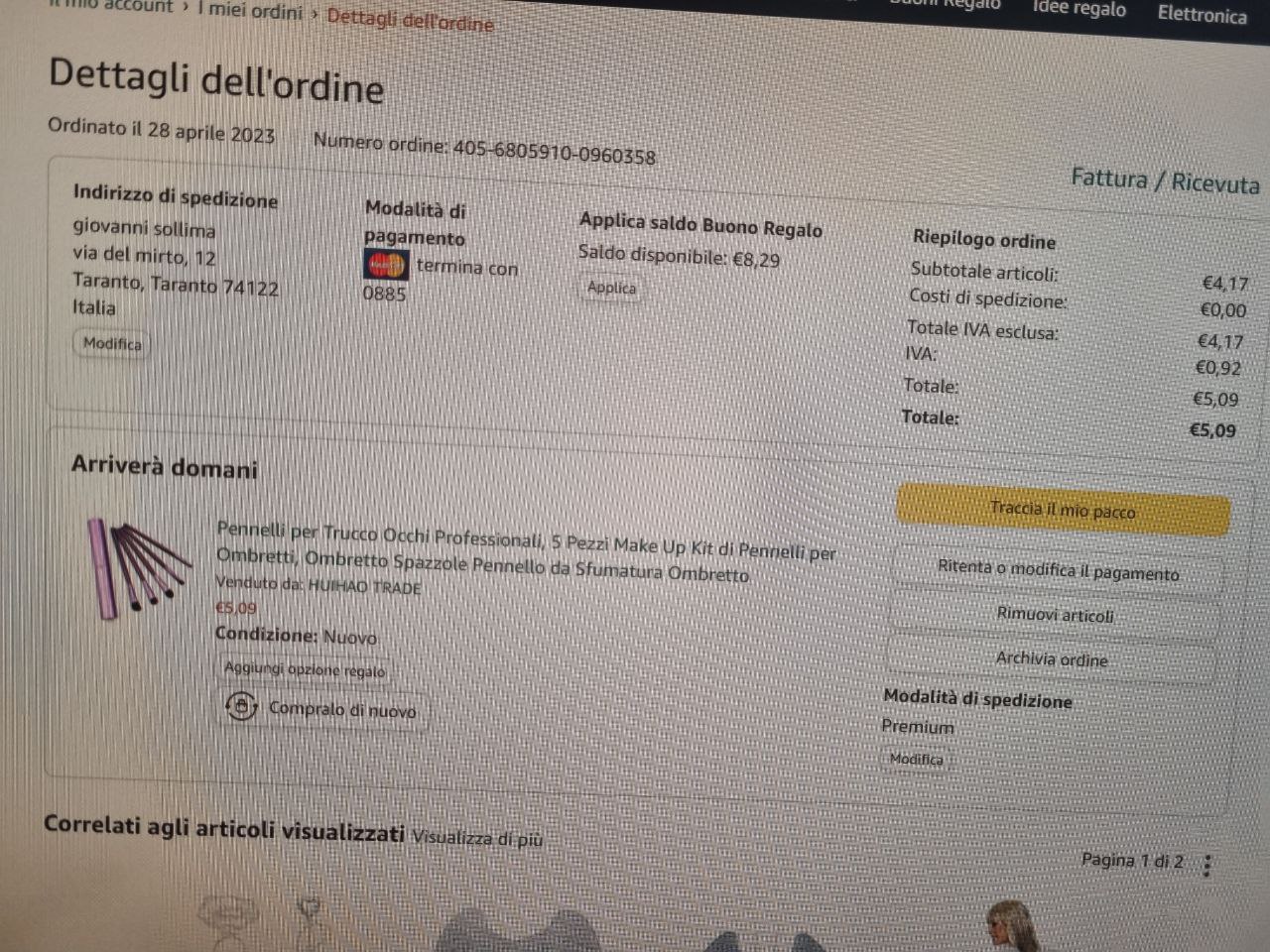Open the Elettronica menu item
The width and height of the screenshot is (1270, 952).
click(1202, 14)
